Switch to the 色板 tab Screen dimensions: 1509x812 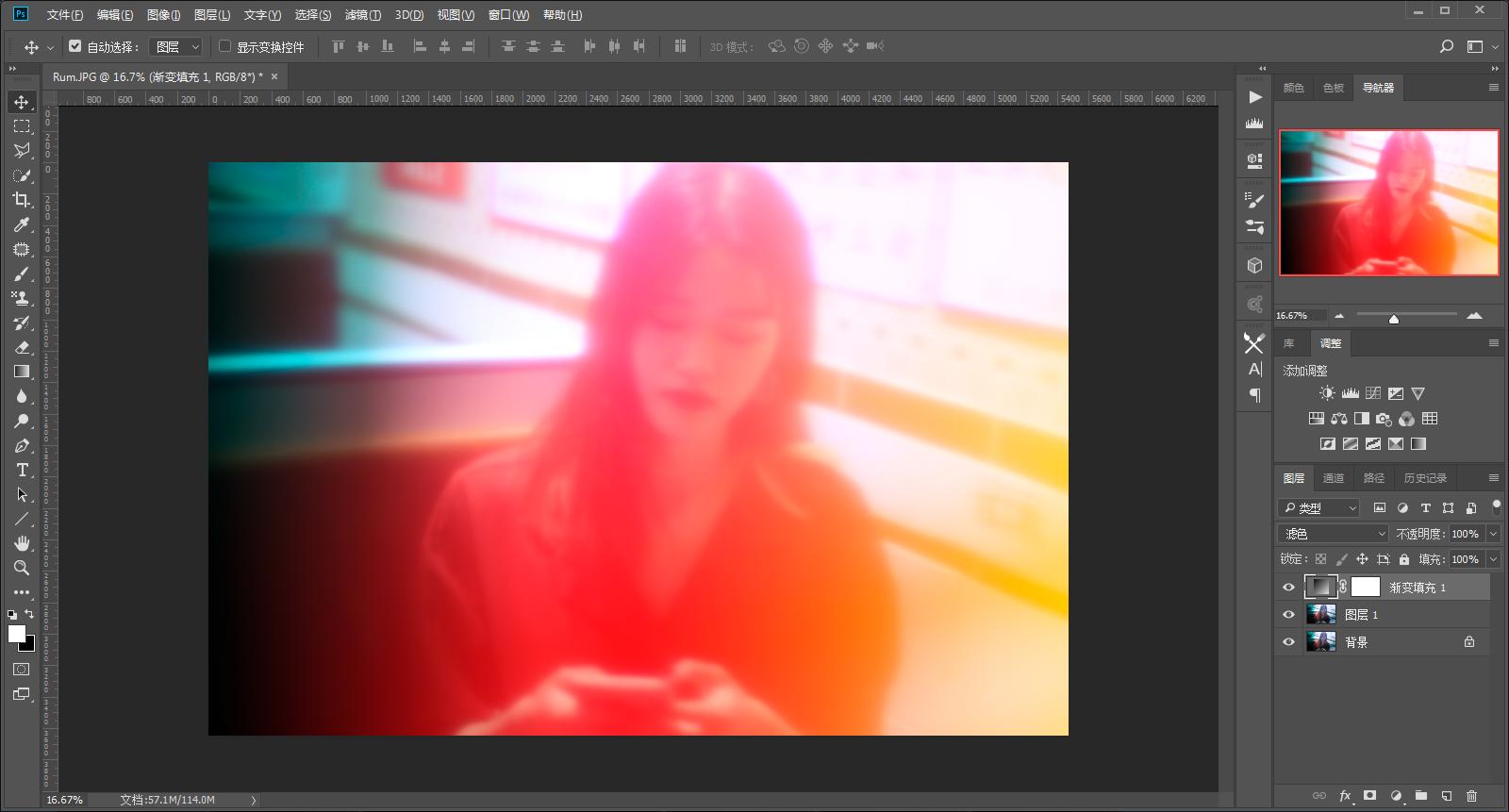[1334, 88]
